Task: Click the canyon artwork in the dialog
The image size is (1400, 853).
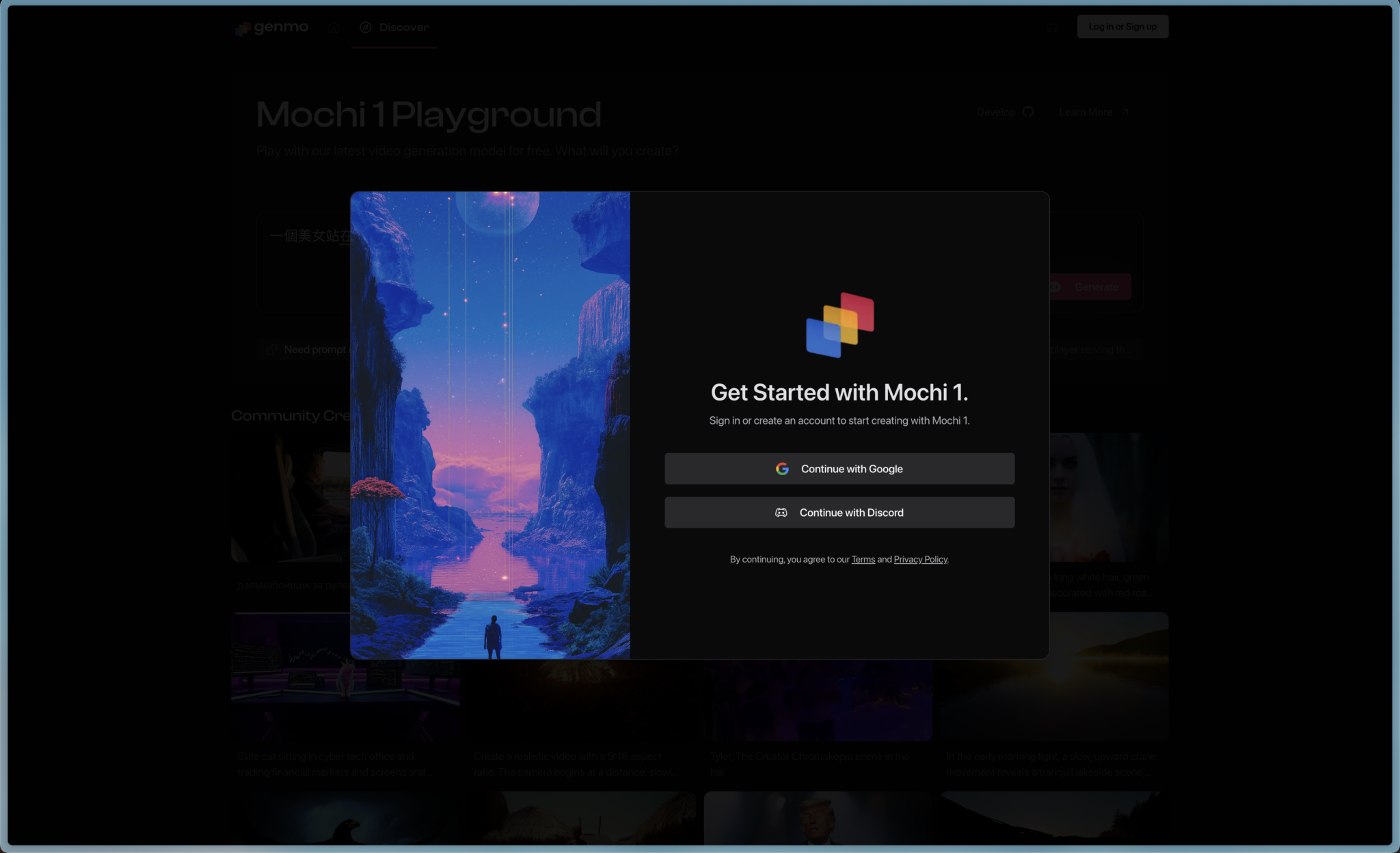Action: (490, 424)
